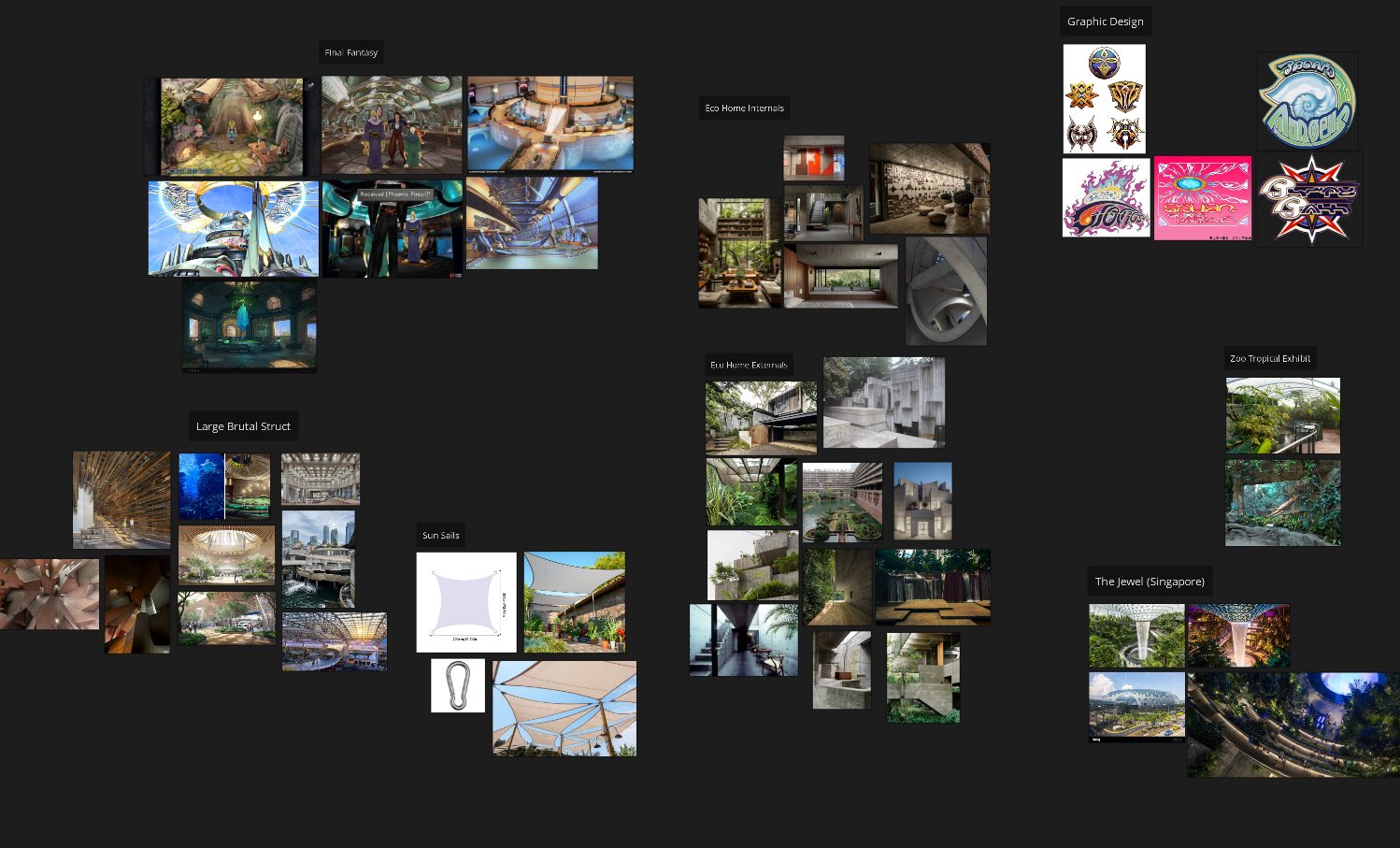The image size is (1400, 848).
Task: Click The Jewel (Singapore) label
Action: pyautogui.click(x=1150, y=582)
